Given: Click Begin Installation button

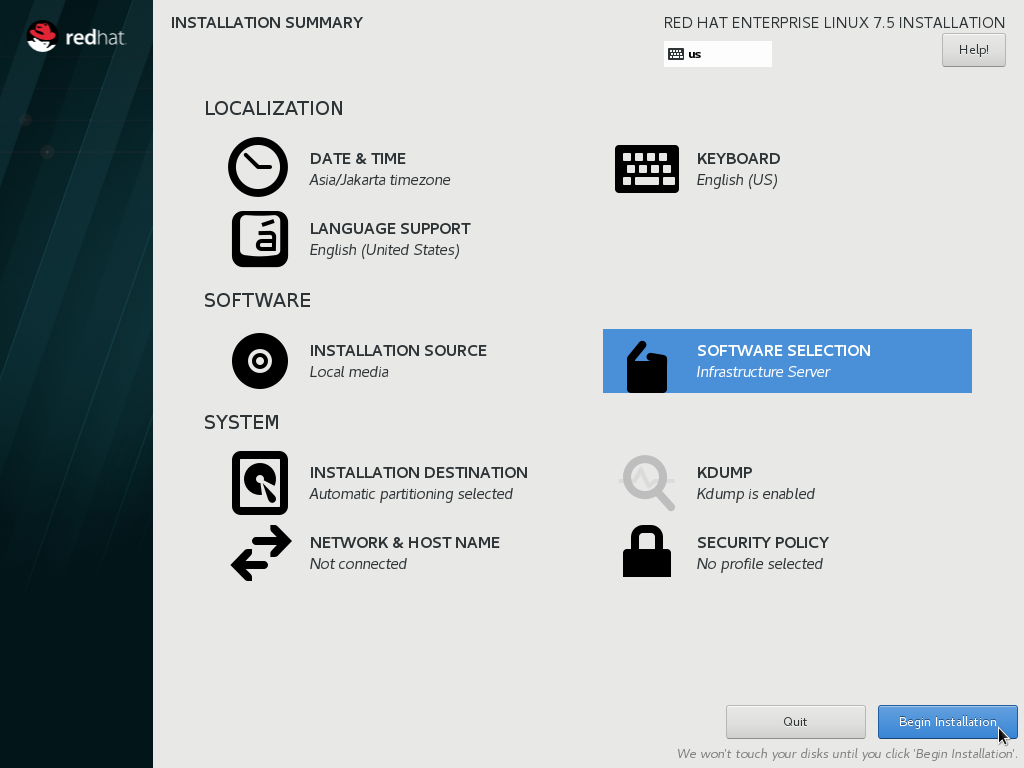Looking at the screenshot, I should [948, 722].
